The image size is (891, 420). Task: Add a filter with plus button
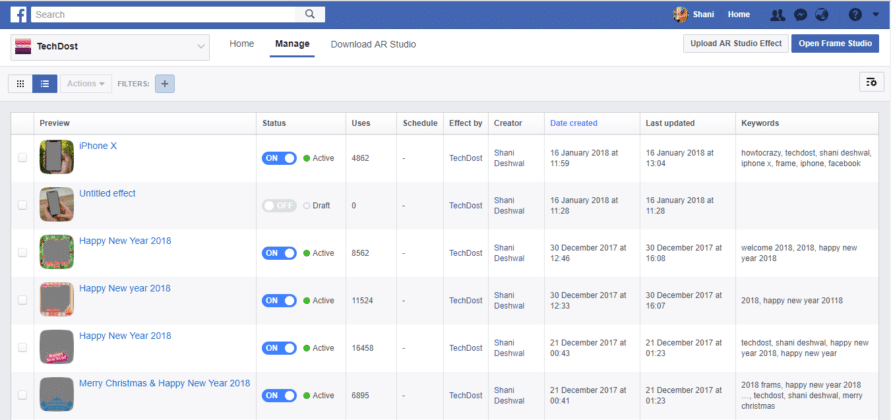pyautogui.click(x=165, y=84)
